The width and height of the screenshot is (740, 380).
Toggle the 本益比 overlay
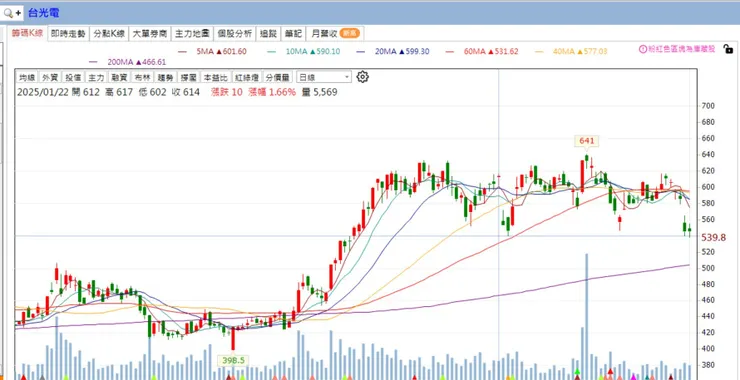pos(215,77)
